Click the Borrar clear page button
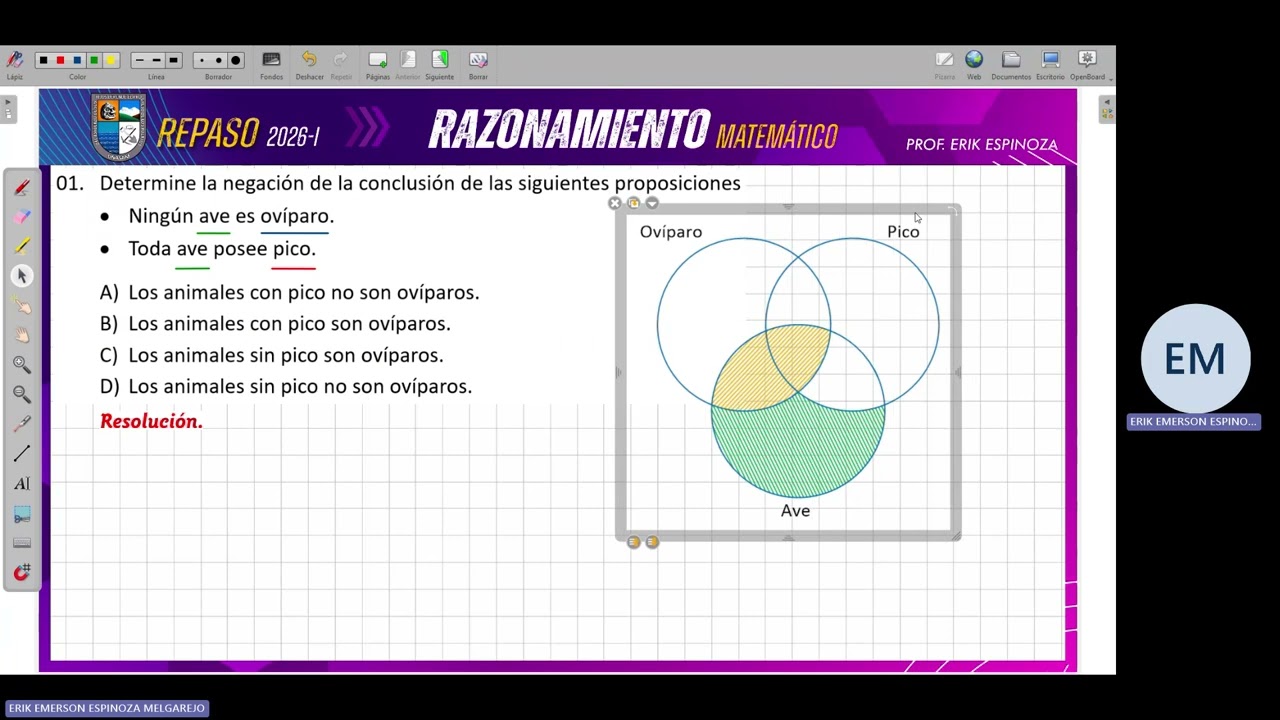1280x720 pixels. click(x=478, y=64)
